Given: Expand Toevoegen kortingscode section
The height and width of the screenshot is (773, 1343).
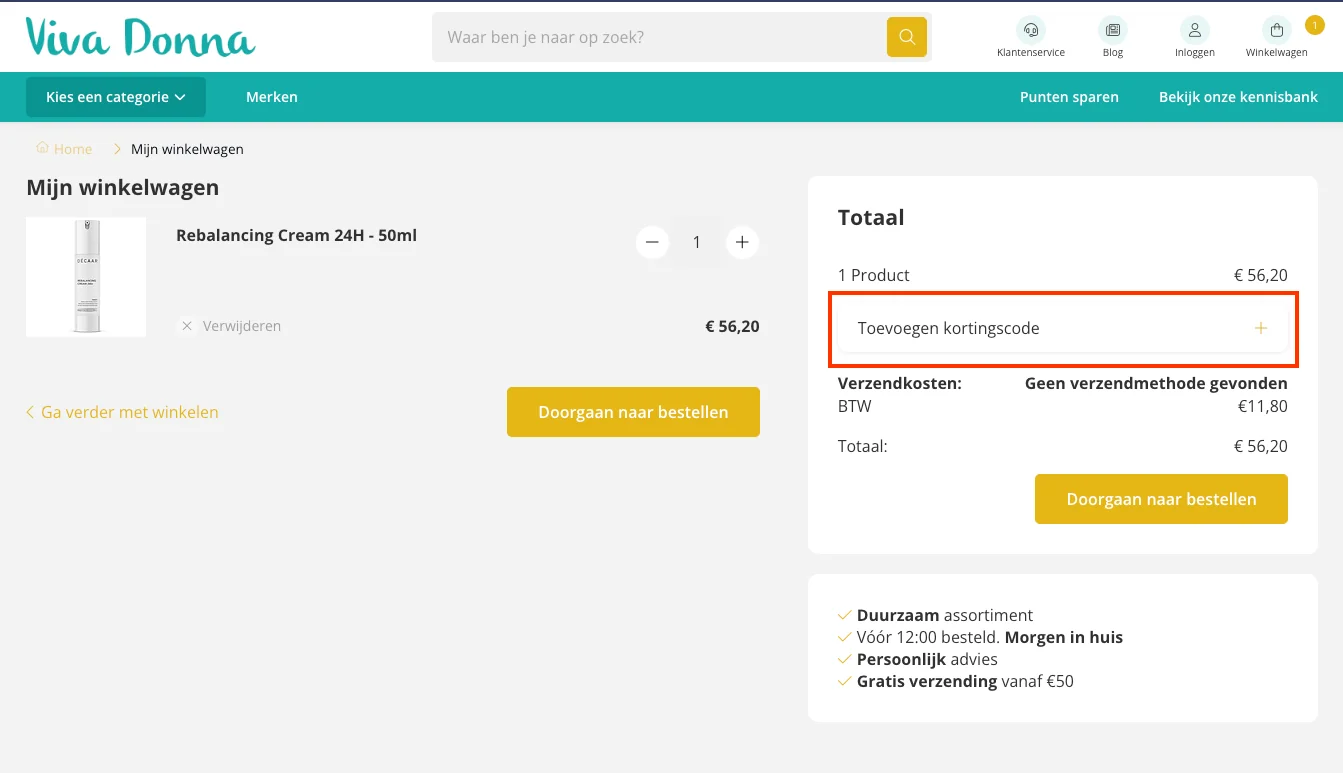Looking at the screenshot, I should pos(948,328).
